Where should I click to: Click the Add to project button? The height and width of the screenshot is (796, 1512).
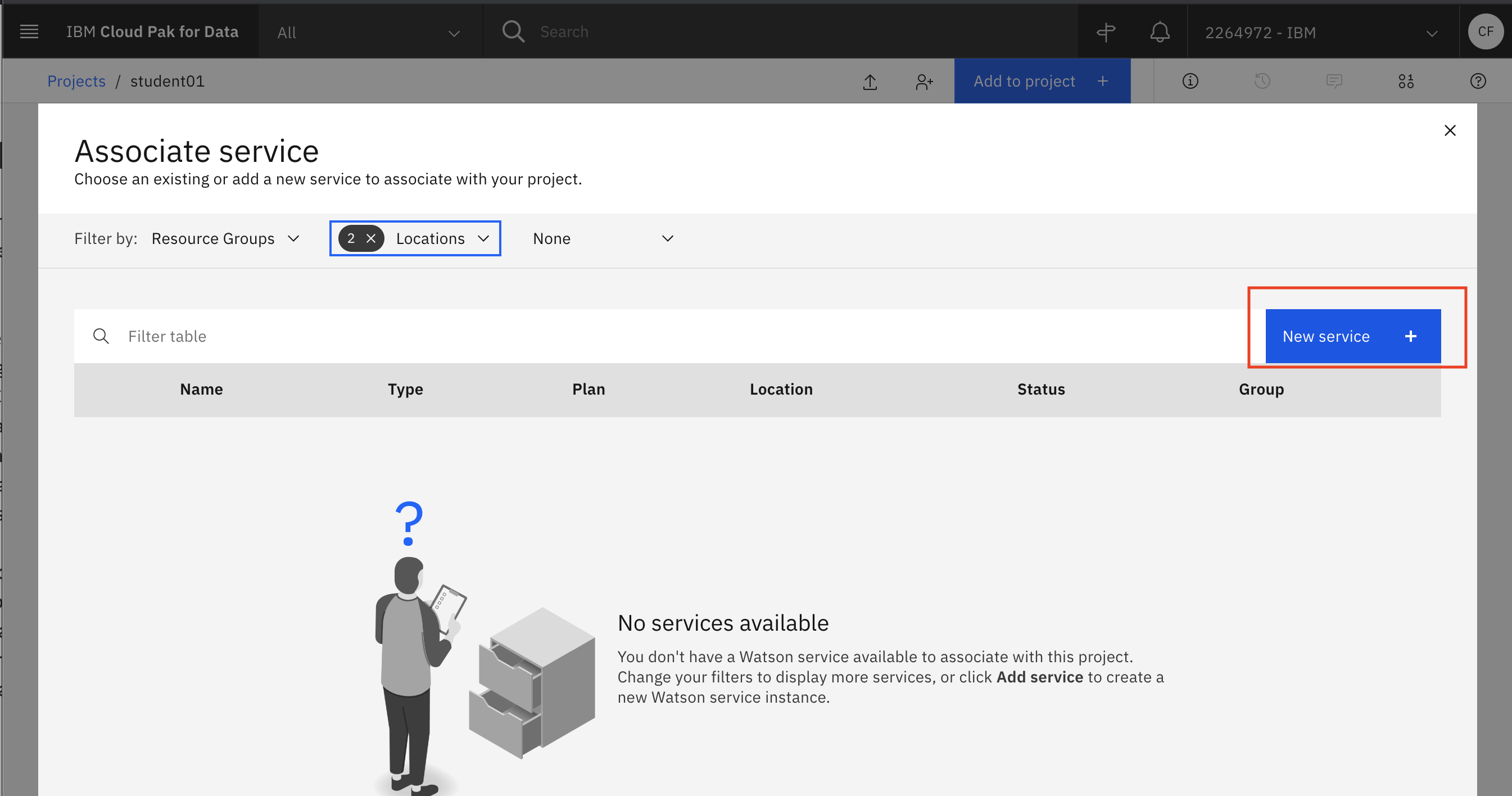(x=1042, y=81)
